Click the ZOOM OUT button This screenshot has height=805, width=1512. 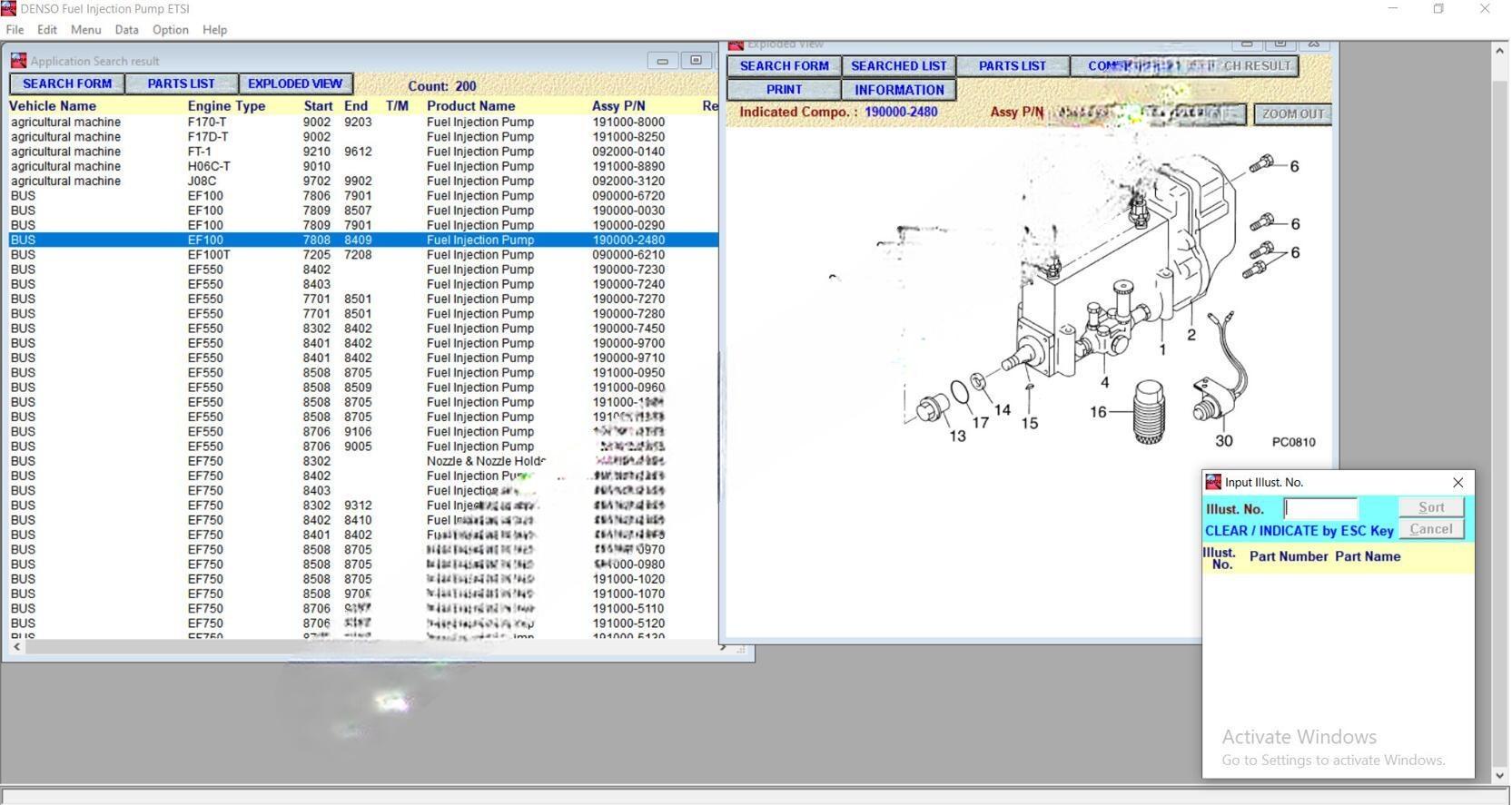(x=1292, y=114)
